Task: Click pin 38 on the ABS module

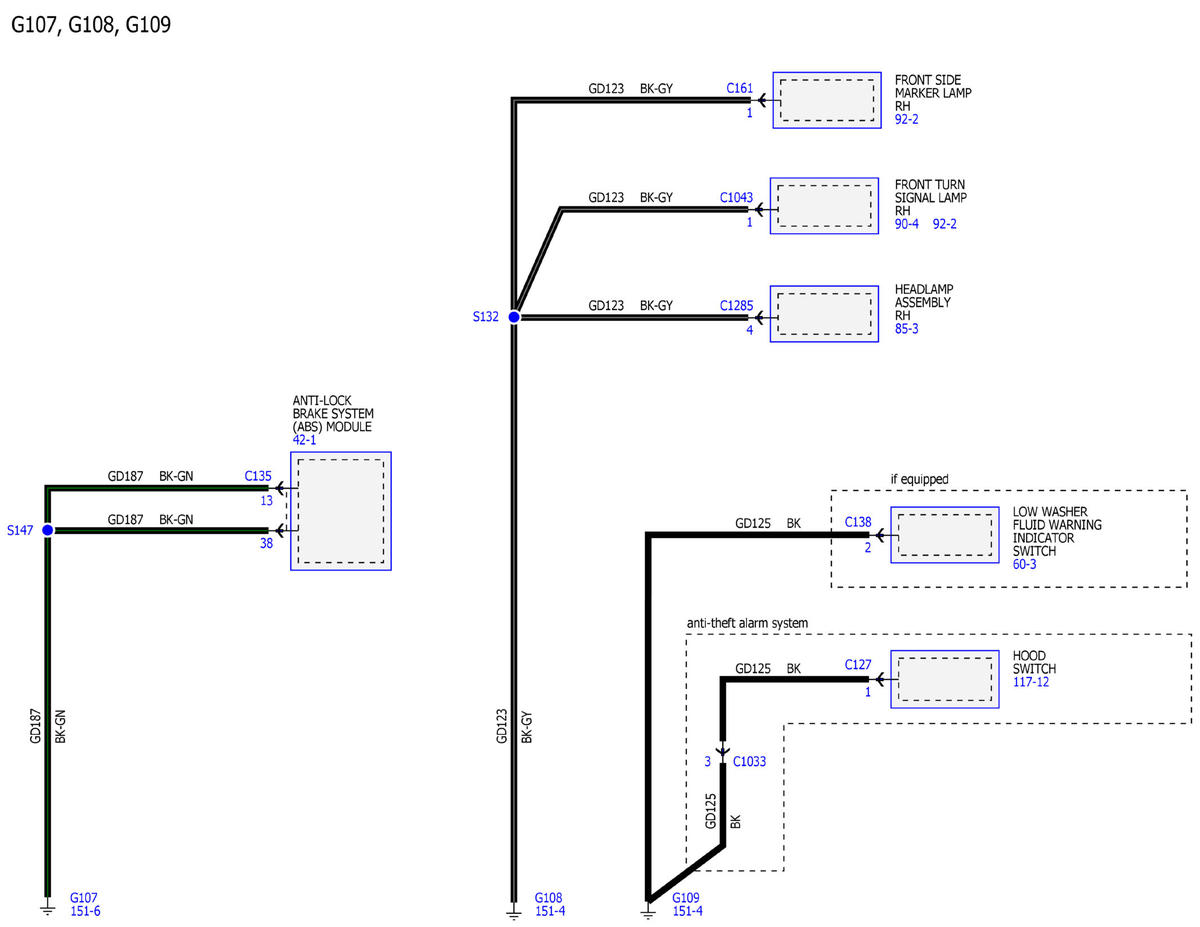Action: pos(266,544)
